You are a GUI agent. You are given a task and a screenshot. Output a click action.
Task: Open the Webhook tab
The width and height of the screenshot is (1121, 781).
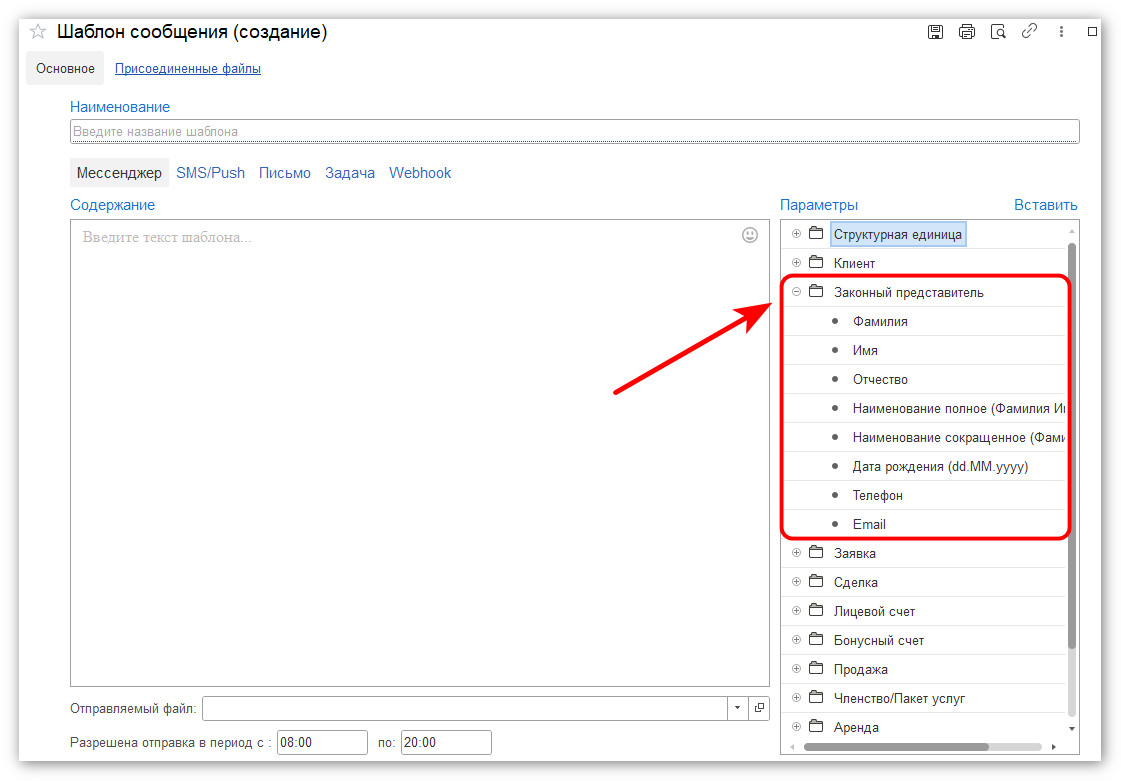420,173
